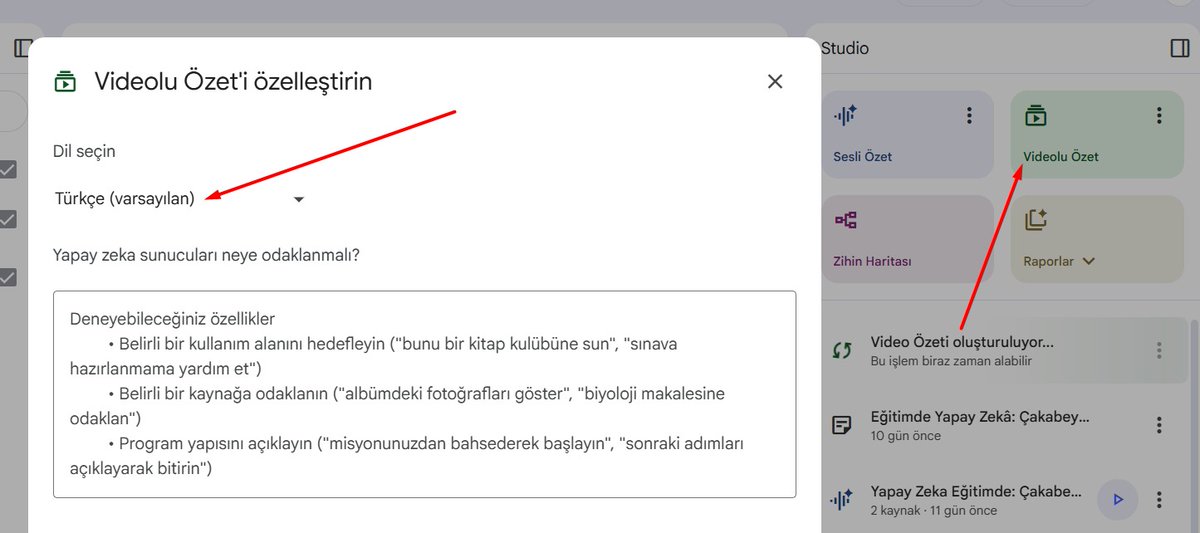Collapse the Studio panel with sidebar icon
Image resolution: width=1200 pixels, height=533 pixels.
pyautogui.click(x=1179, y=48)
